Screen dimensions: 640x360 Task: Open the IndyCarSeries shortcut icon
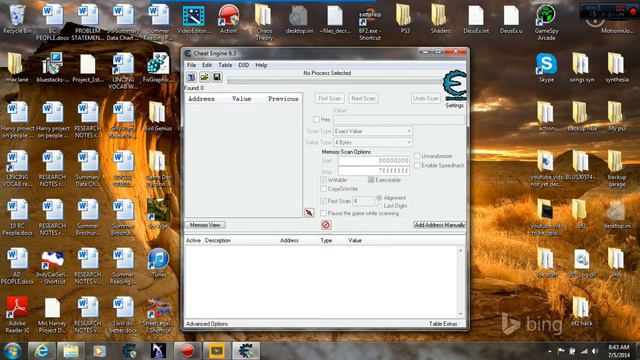[53, 267]
